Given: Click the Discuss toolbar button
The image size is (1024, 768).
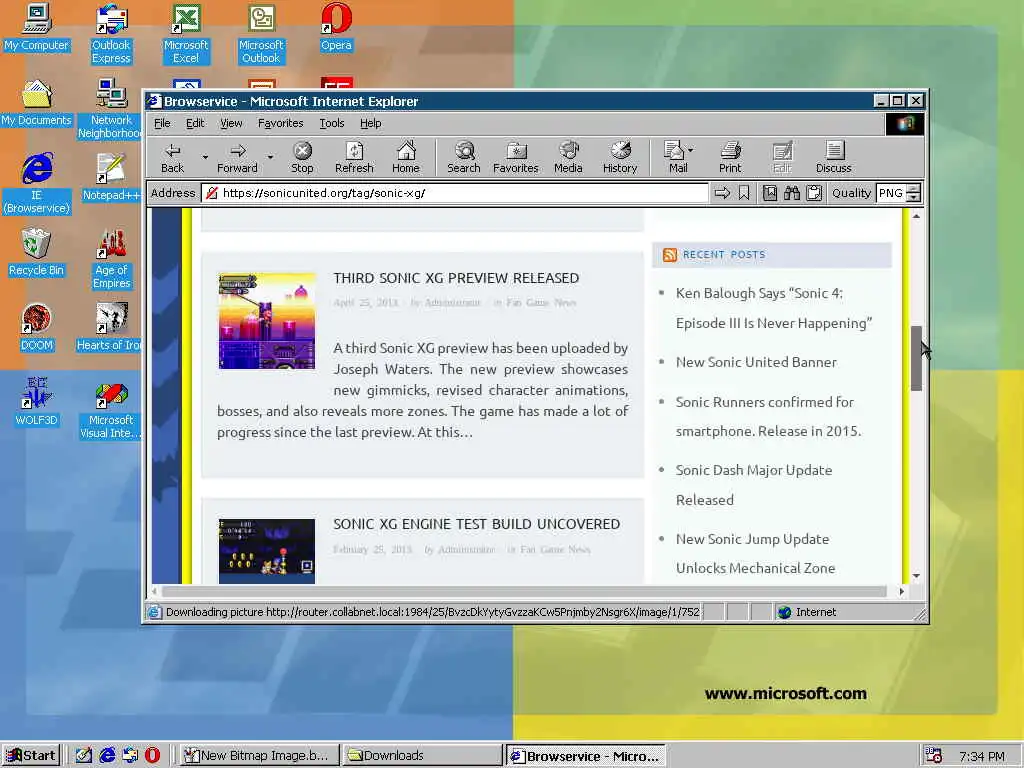Looking at the screenshot, I should coord(833,157).
